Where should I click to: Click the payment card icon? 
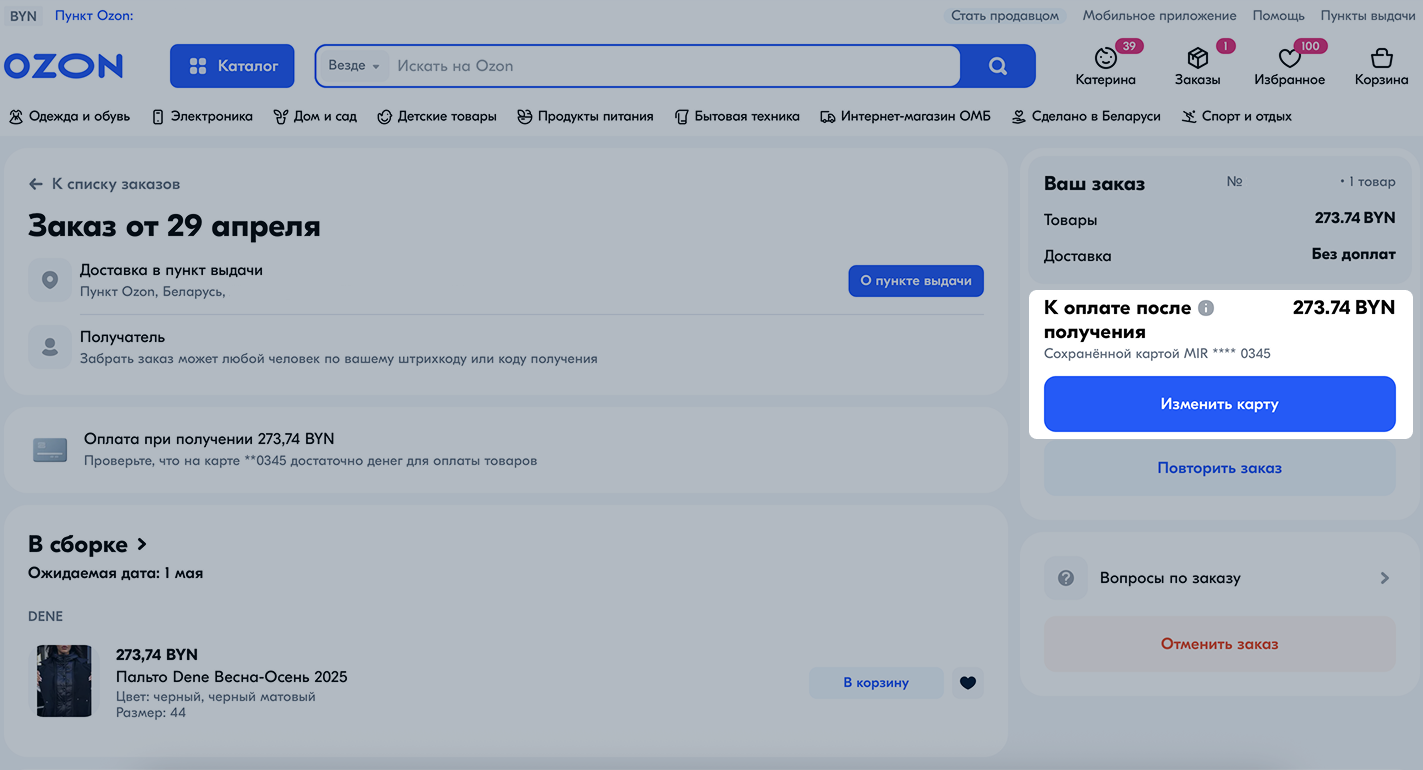50,449
